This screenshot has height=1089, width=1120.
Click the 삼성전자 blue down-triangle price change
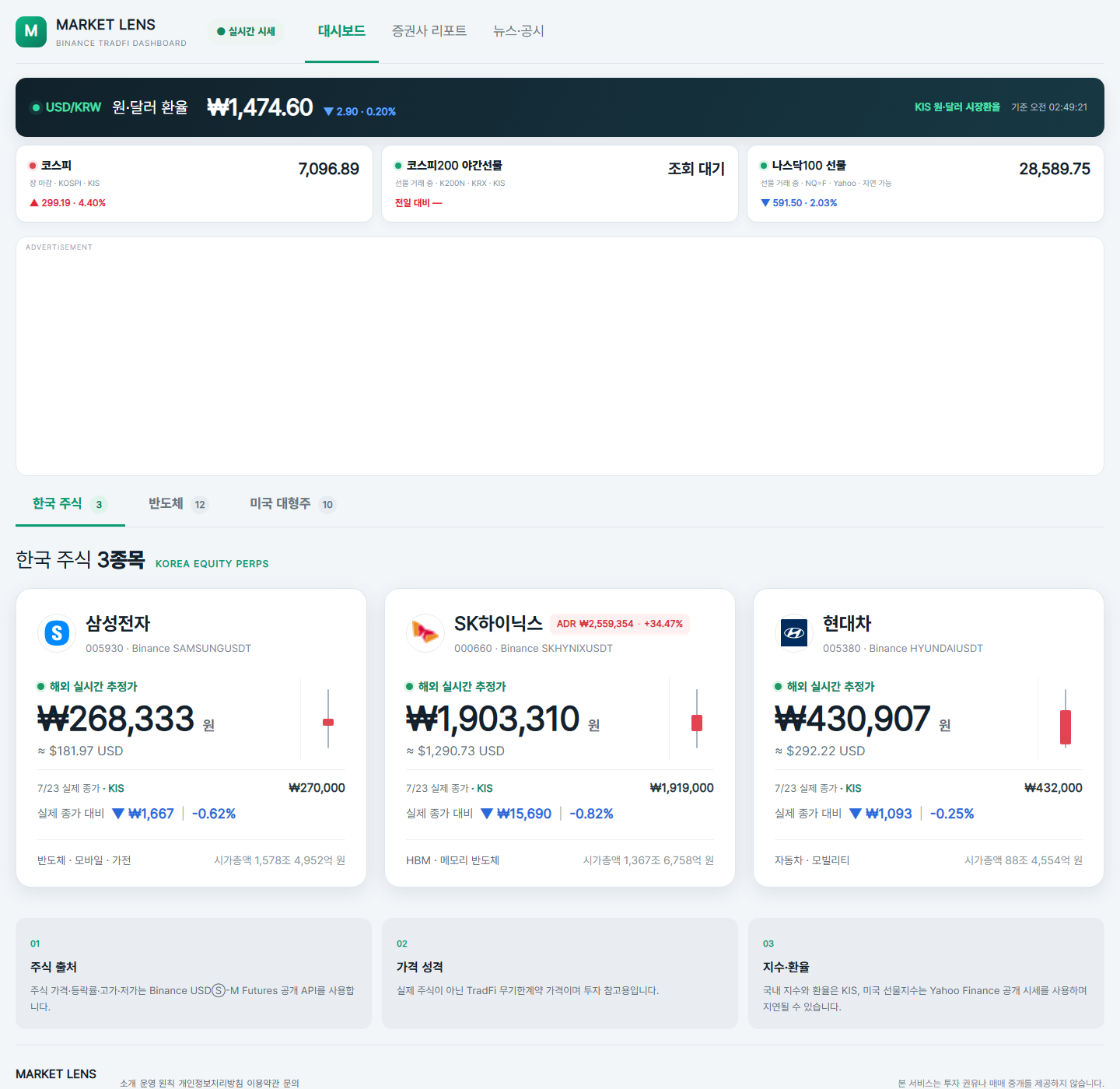point(143,814)
